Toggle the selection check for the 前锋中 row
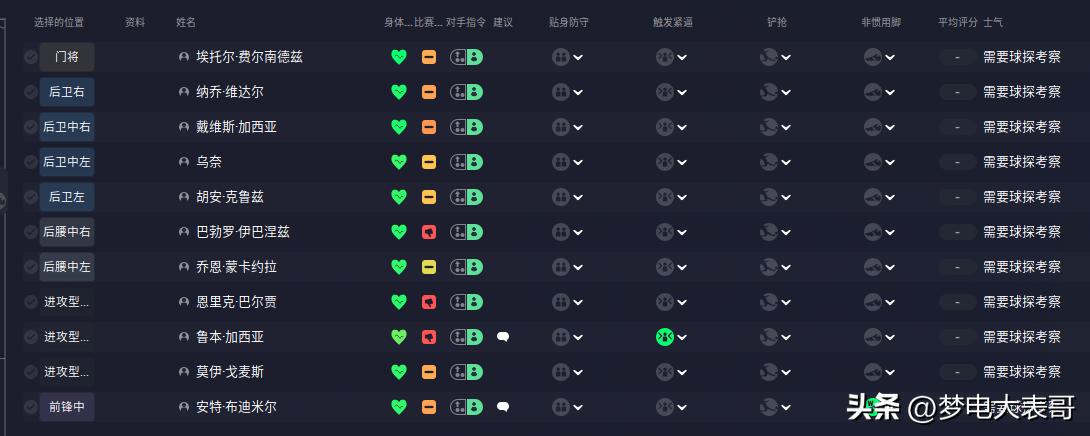The height and width of the screenshot is (436, 1090). pyautogui.click(x=31, y=407)
